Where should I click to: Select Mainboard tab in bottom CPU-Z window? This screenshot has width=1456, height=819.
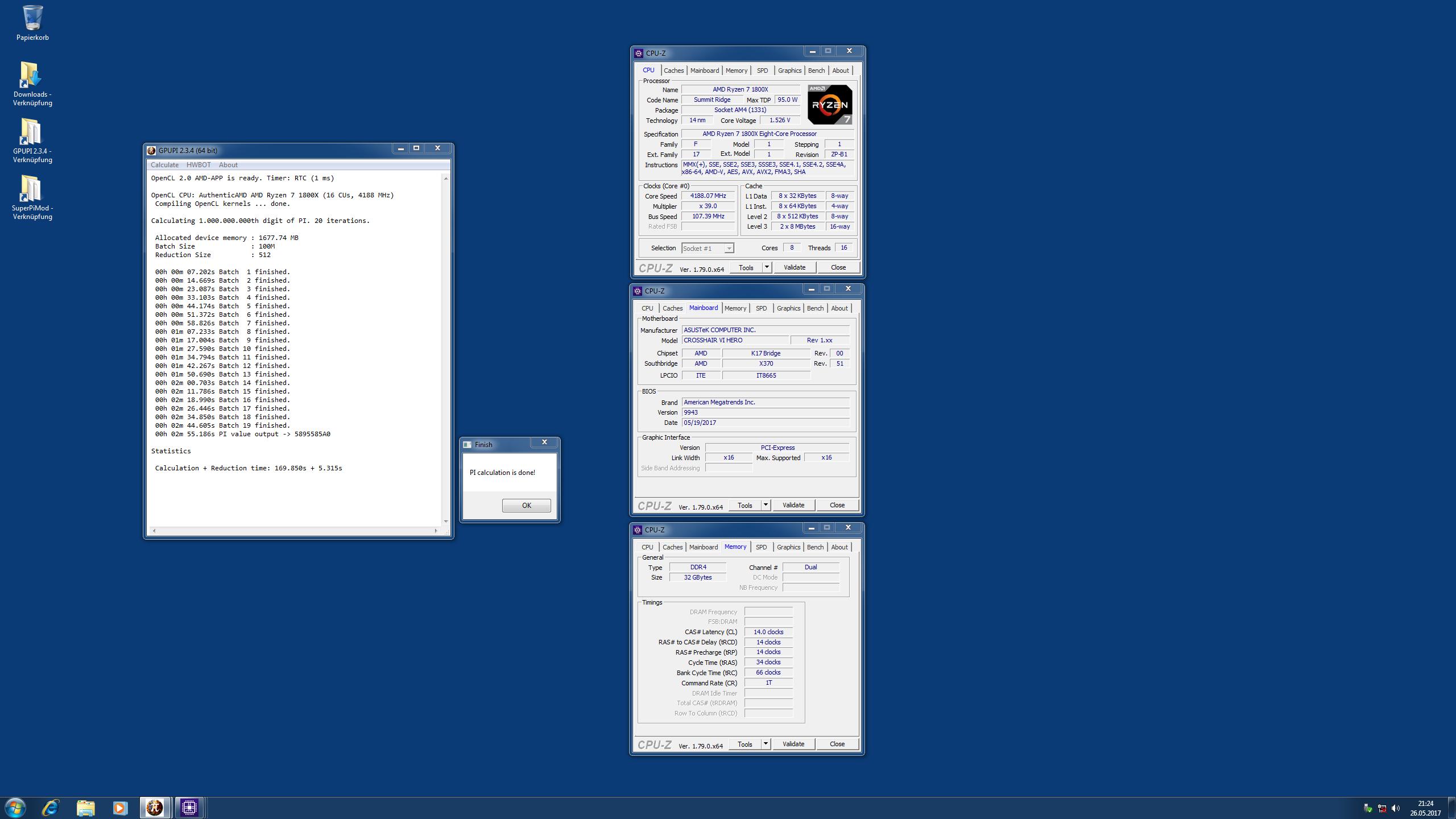[x=703, y=547]
